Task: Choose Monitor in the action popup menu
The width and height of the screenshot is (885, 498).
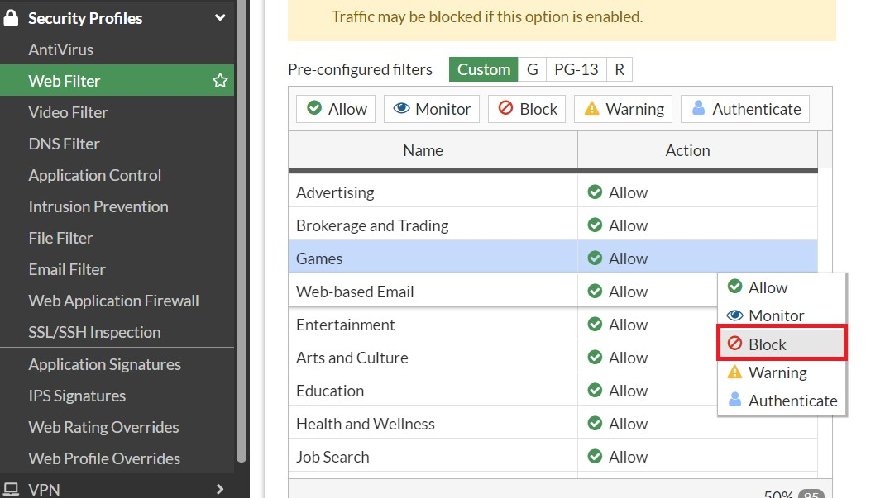Action: 776,315
